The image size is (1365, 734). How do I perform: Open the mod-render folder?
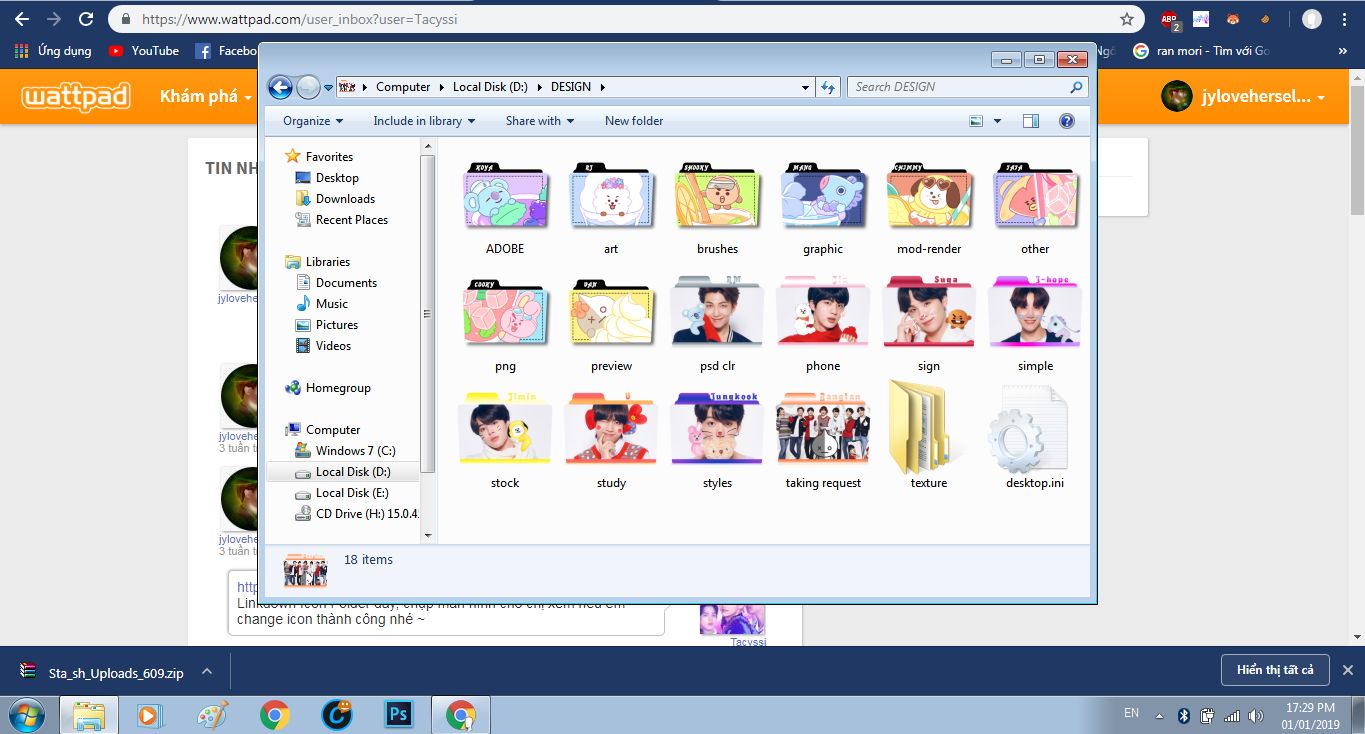click(x=929, y=208)
